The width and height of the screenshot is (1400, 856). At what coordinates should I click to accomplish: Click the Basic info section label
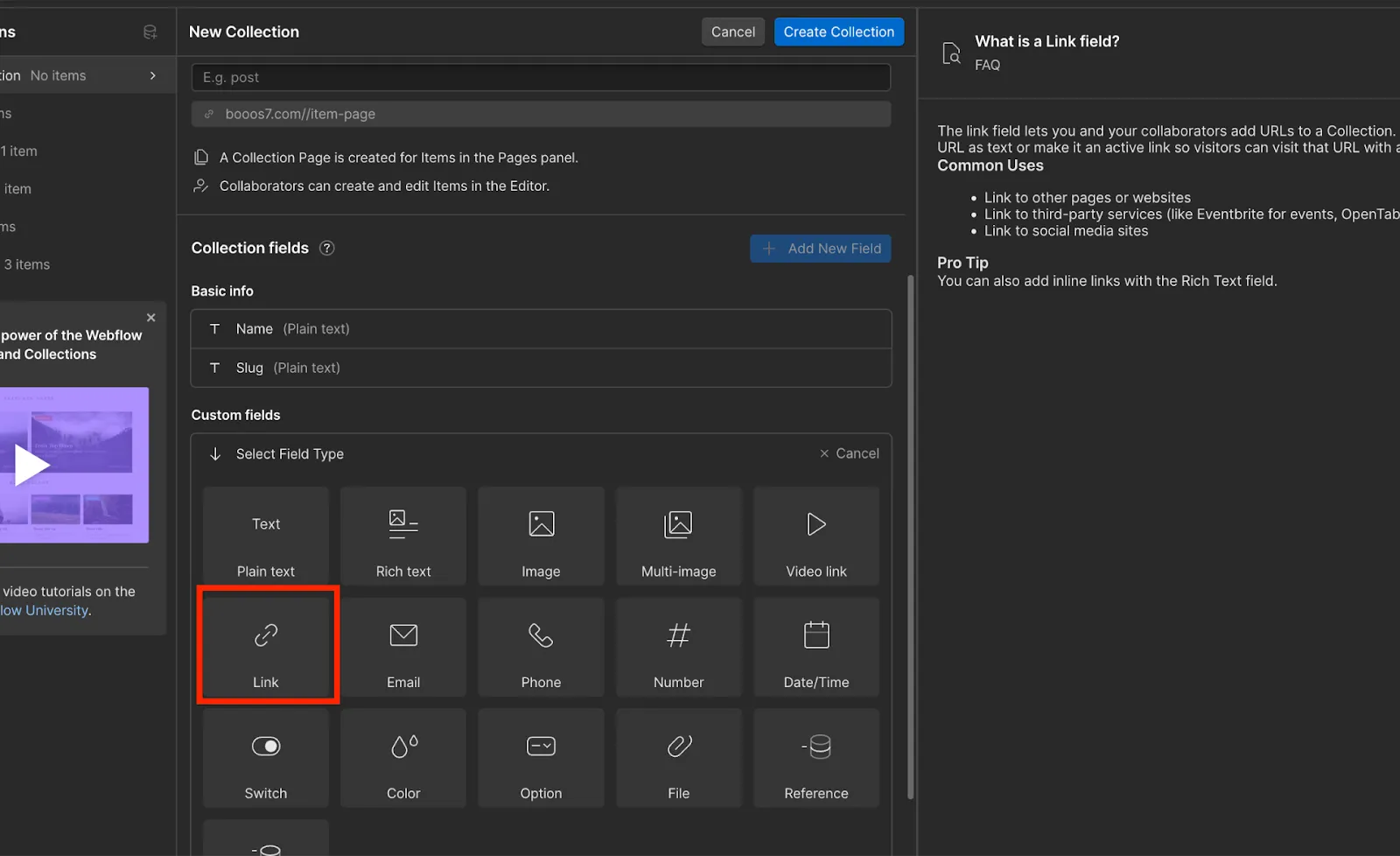[x=222, y=291]
